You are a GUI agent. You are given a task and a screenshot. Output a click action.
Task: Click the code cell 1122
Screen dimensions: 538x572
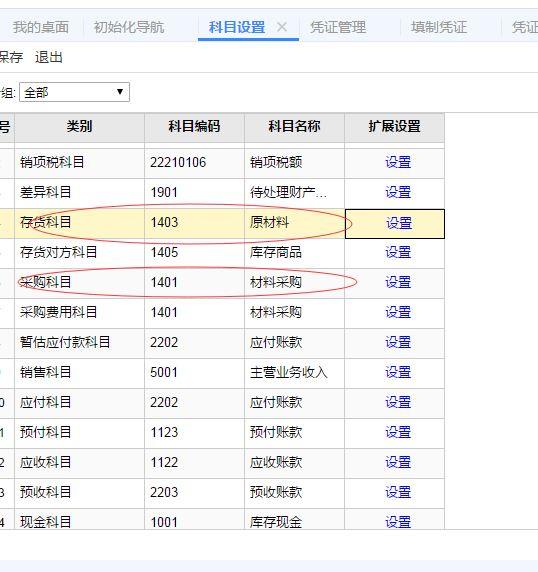(194, 463)
